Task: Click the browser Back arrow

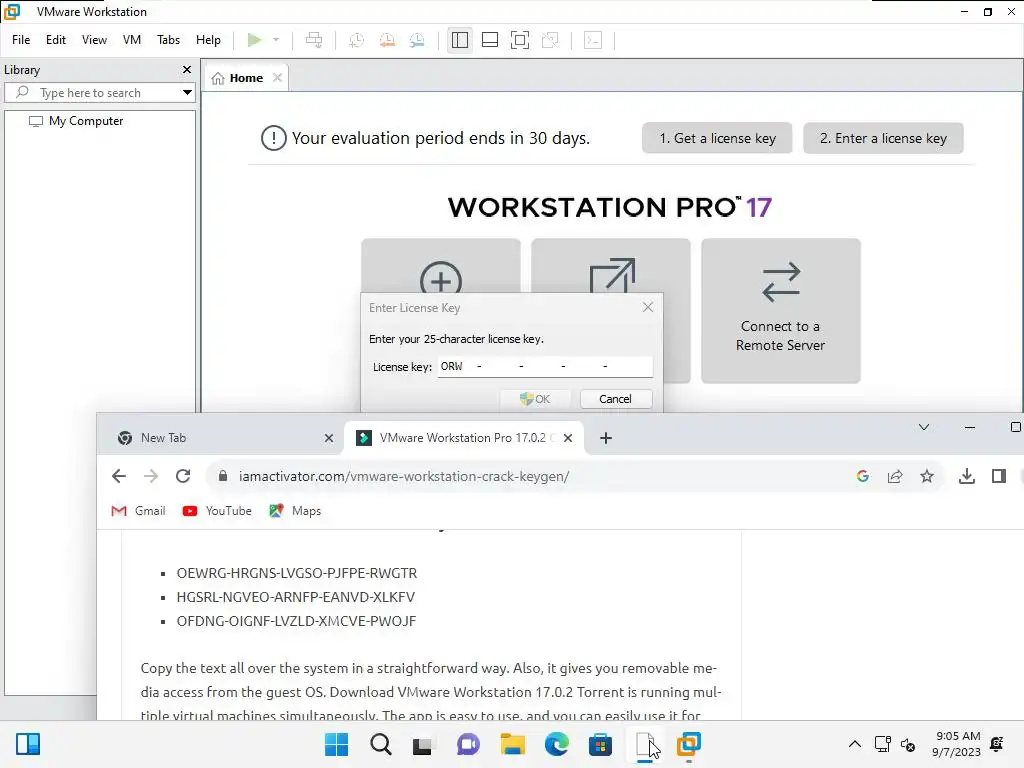Action: pyautogui.click(x=119, y=476)
